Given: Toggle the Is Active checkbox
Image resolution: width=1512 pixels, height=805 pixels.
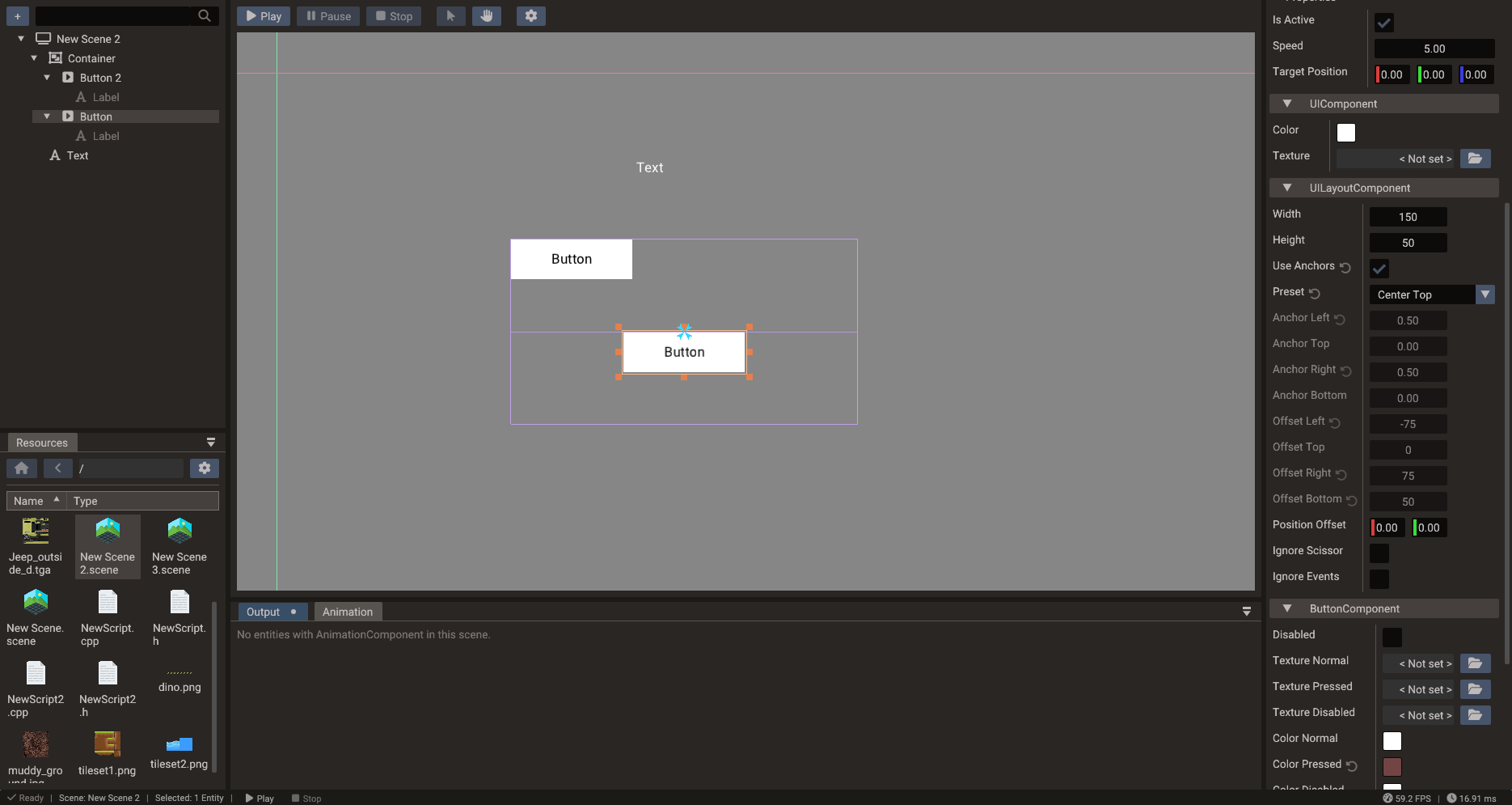Looking at the screenshot, I should tap(1384, 23).
